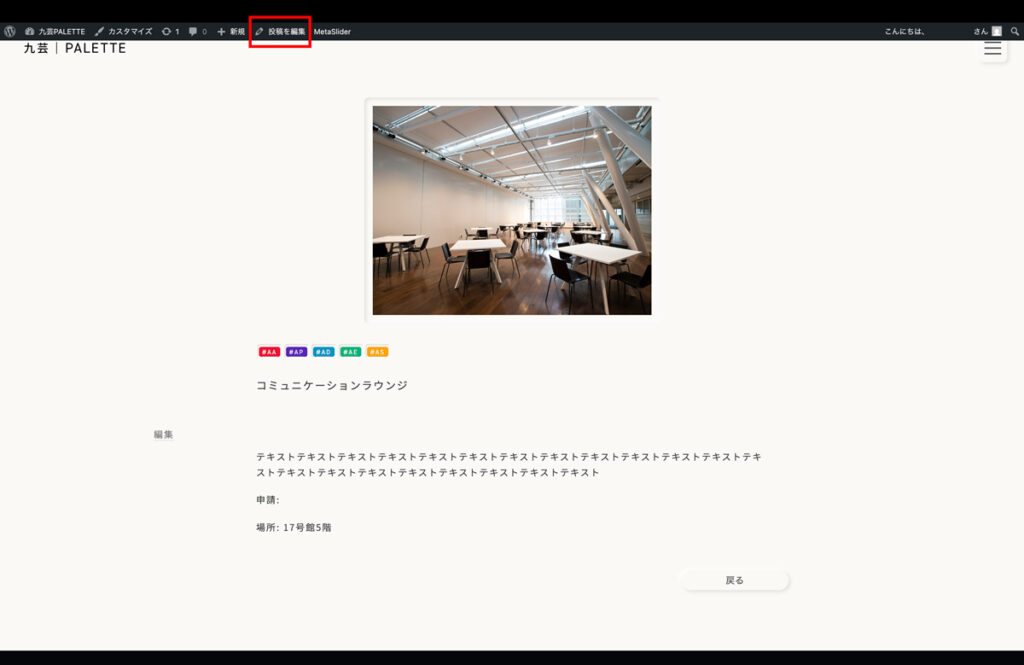The image size is (1024, 665).
Task: Click 投稿を編集 to edit the post
Action: [280, 32]
